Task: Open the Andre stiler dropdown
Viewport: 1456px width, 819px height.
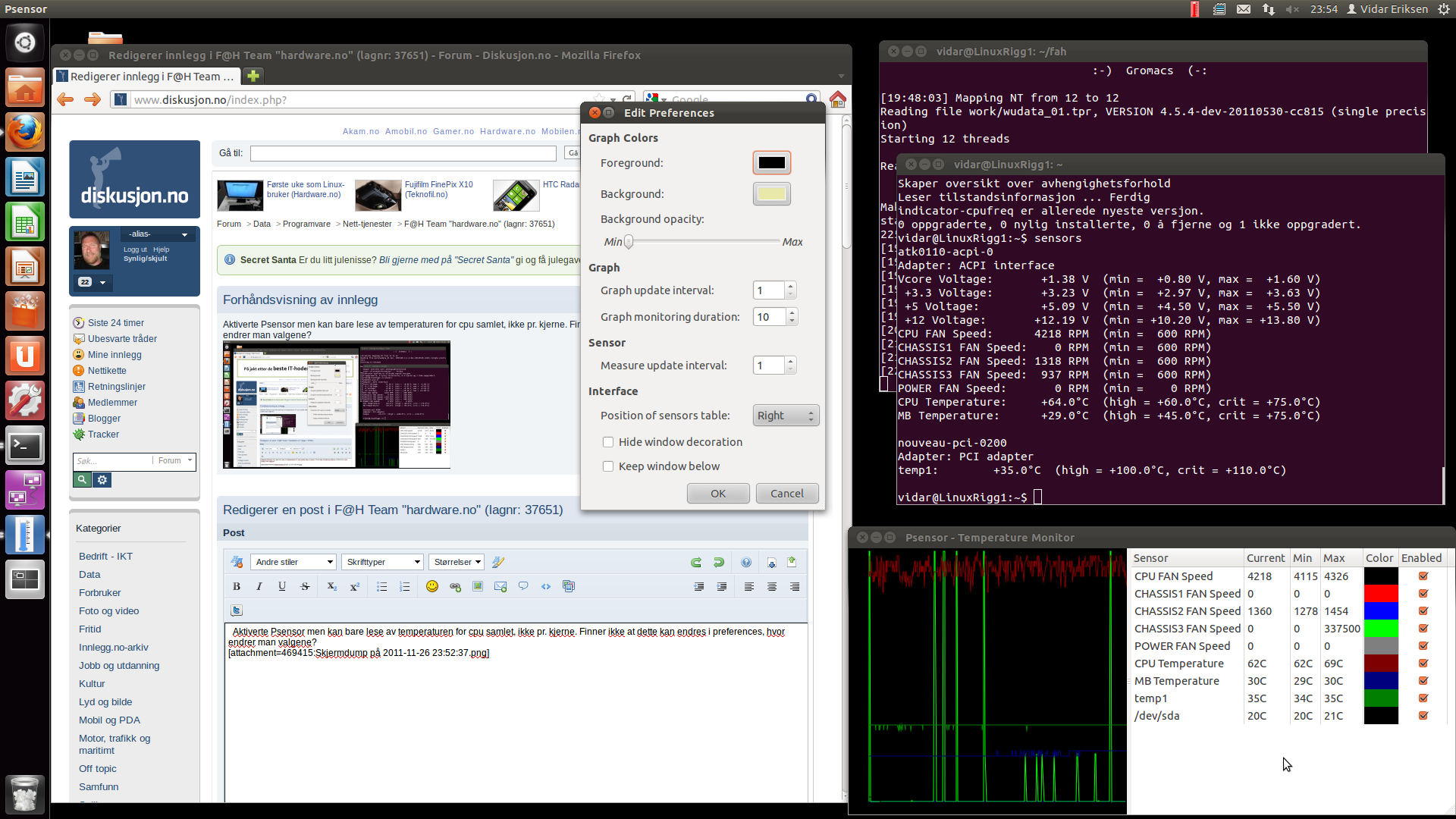Action: (293, 562)
